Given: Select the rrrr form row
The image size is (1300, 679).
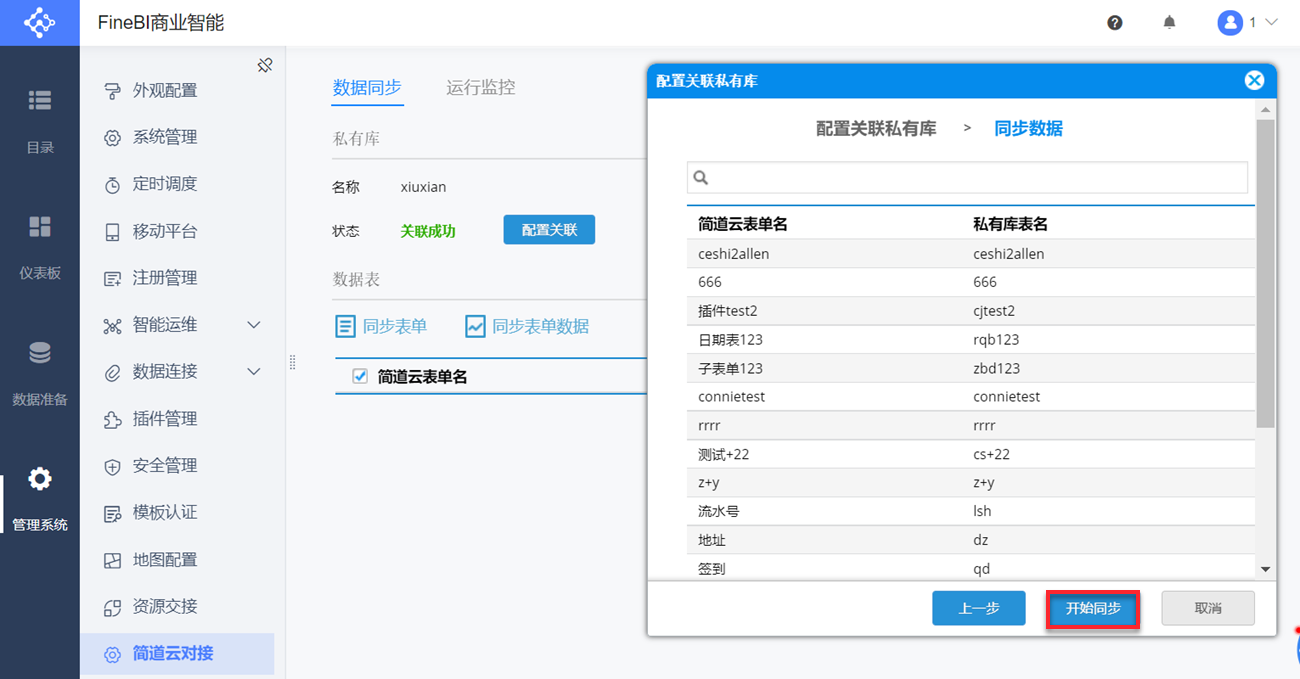Looking at the screenshot, I should 971,425.
